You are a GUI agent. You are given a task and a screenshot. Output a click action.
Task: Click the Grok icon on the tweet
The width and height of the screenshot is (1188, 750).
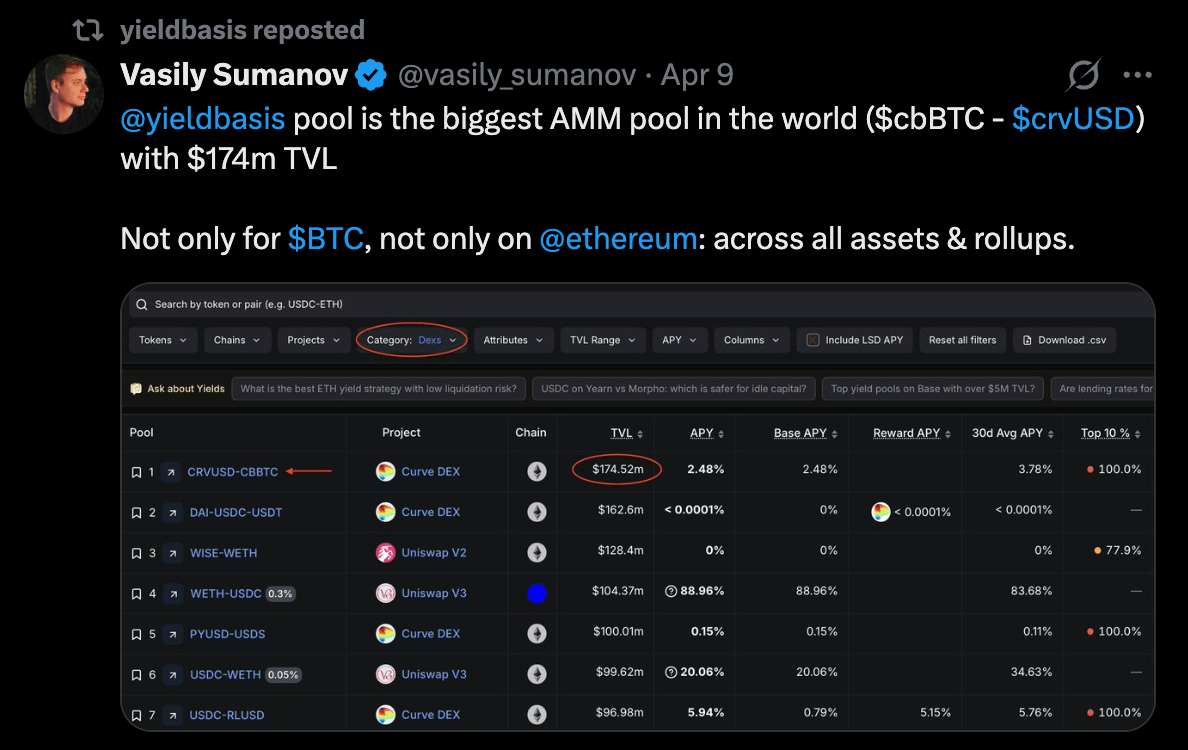pos(1084,75)
